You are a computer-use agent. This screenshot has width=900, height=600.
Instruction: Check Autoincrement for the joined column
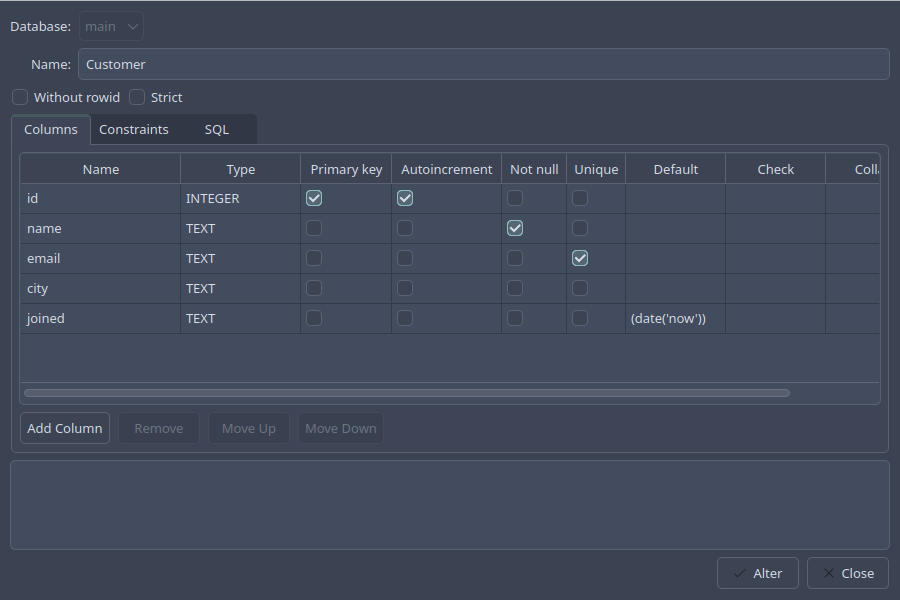pyautogui.click(x=405, y=318)
